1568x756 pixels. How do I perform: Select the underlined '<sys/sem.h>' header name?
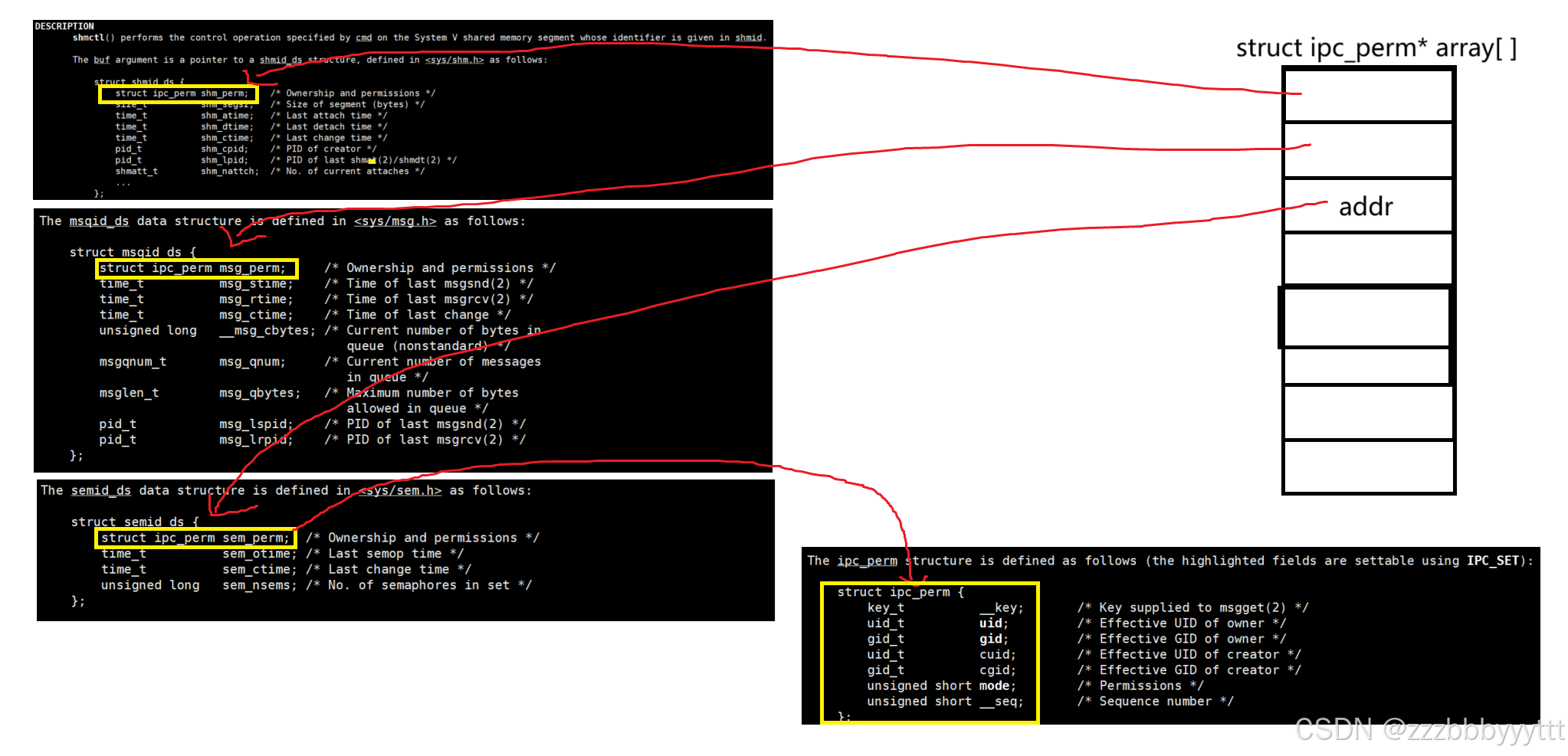[400, 491]
